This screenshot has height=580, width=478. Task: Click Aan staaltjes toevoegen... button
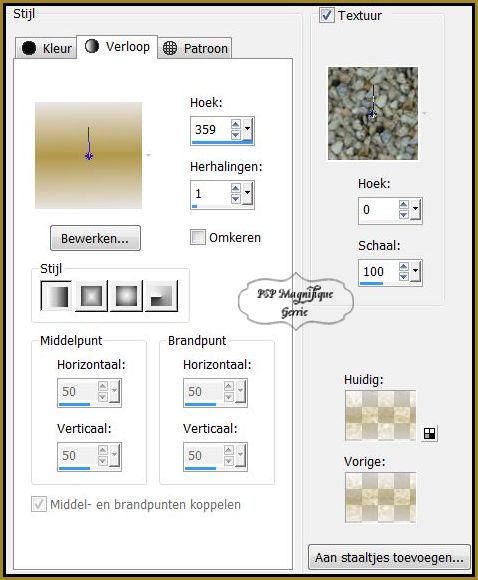click(x=389, y=557)
